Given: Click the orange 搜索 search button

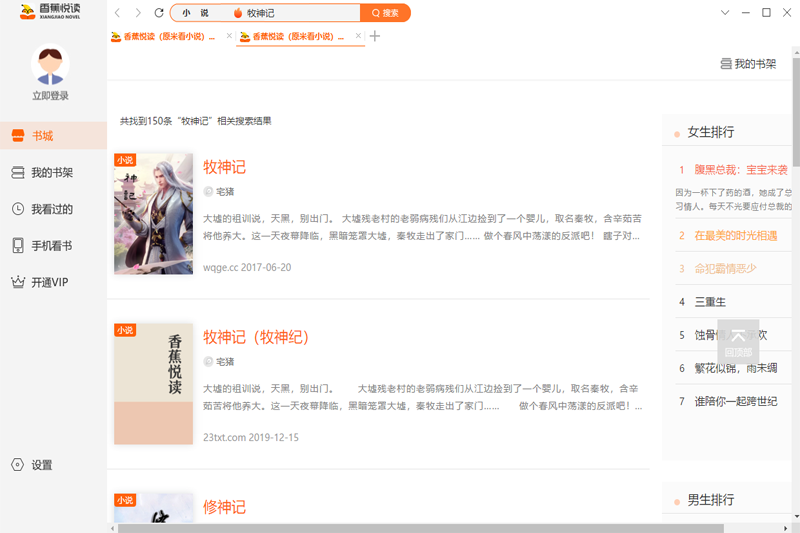Looking at the screenshot, I should pyautogui.click(x=386, y=13).
